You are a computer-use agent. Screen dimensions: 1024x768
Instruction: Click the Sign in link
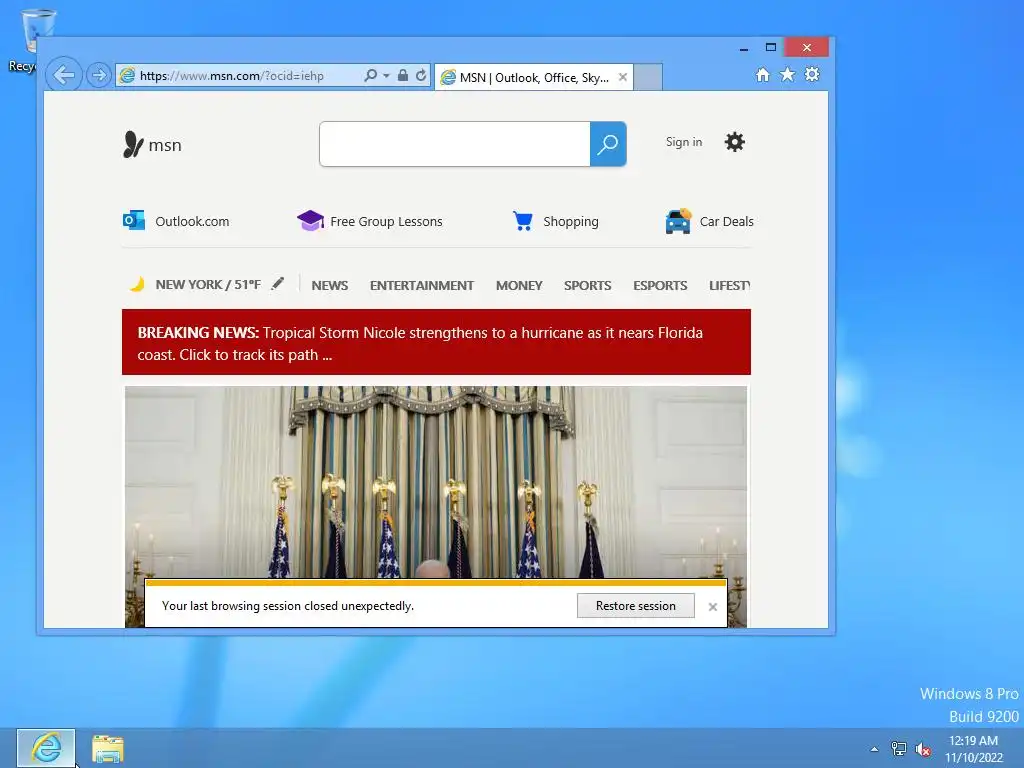pyautogui.click(x=684, y=142)
